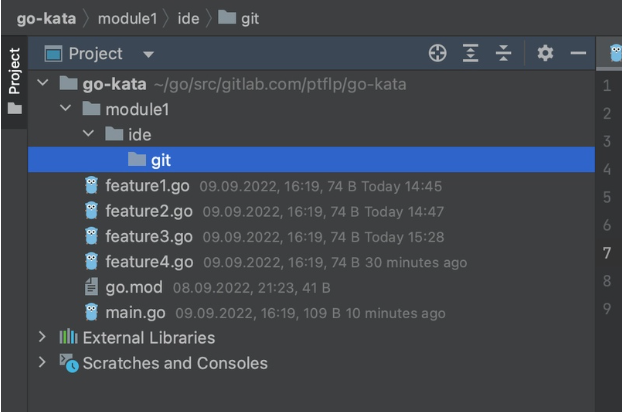The image size is (622, 412).
Task: Open Project panel settings gear
Action: pyautogui.click(x=547, y=54)
